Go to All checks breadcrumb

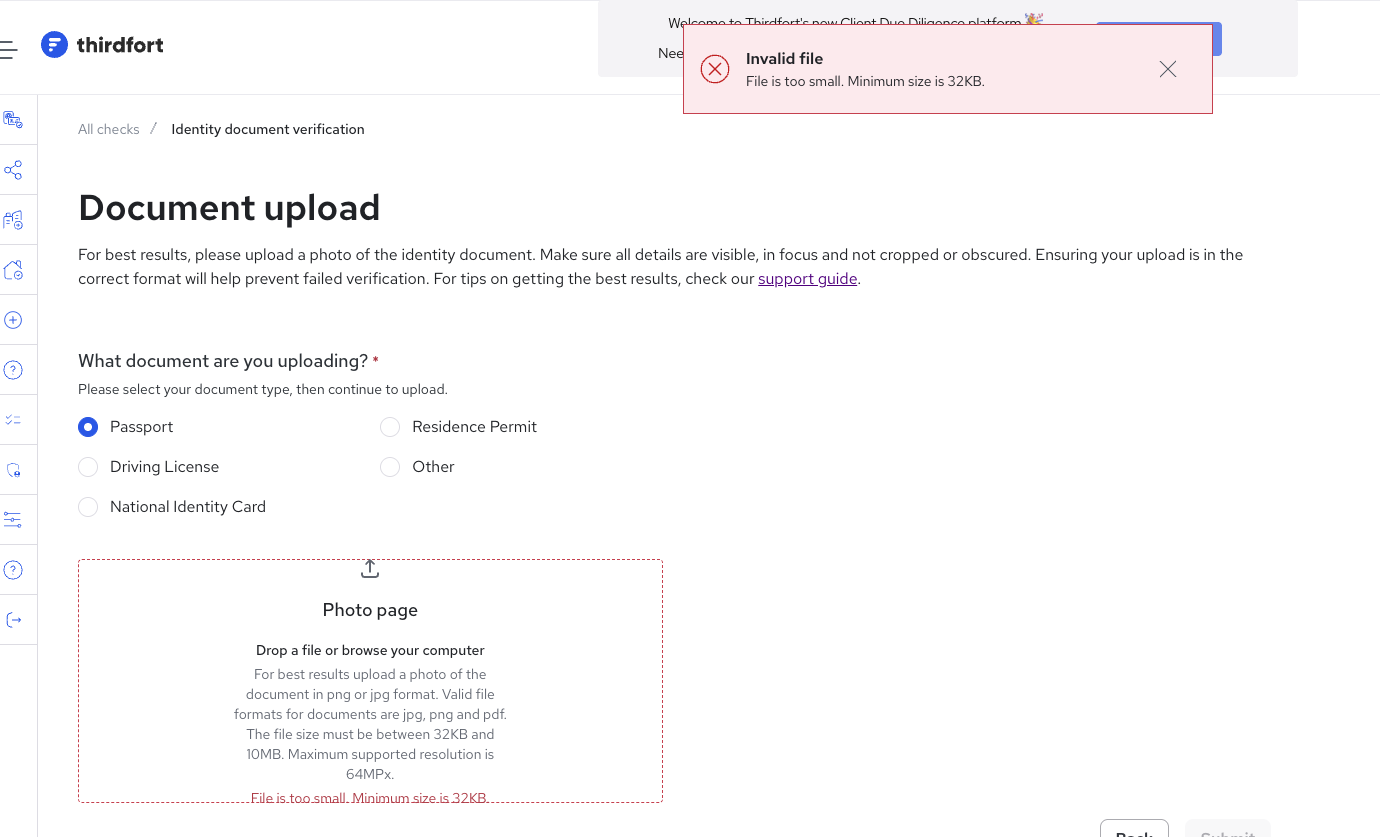tap(109, 129)
